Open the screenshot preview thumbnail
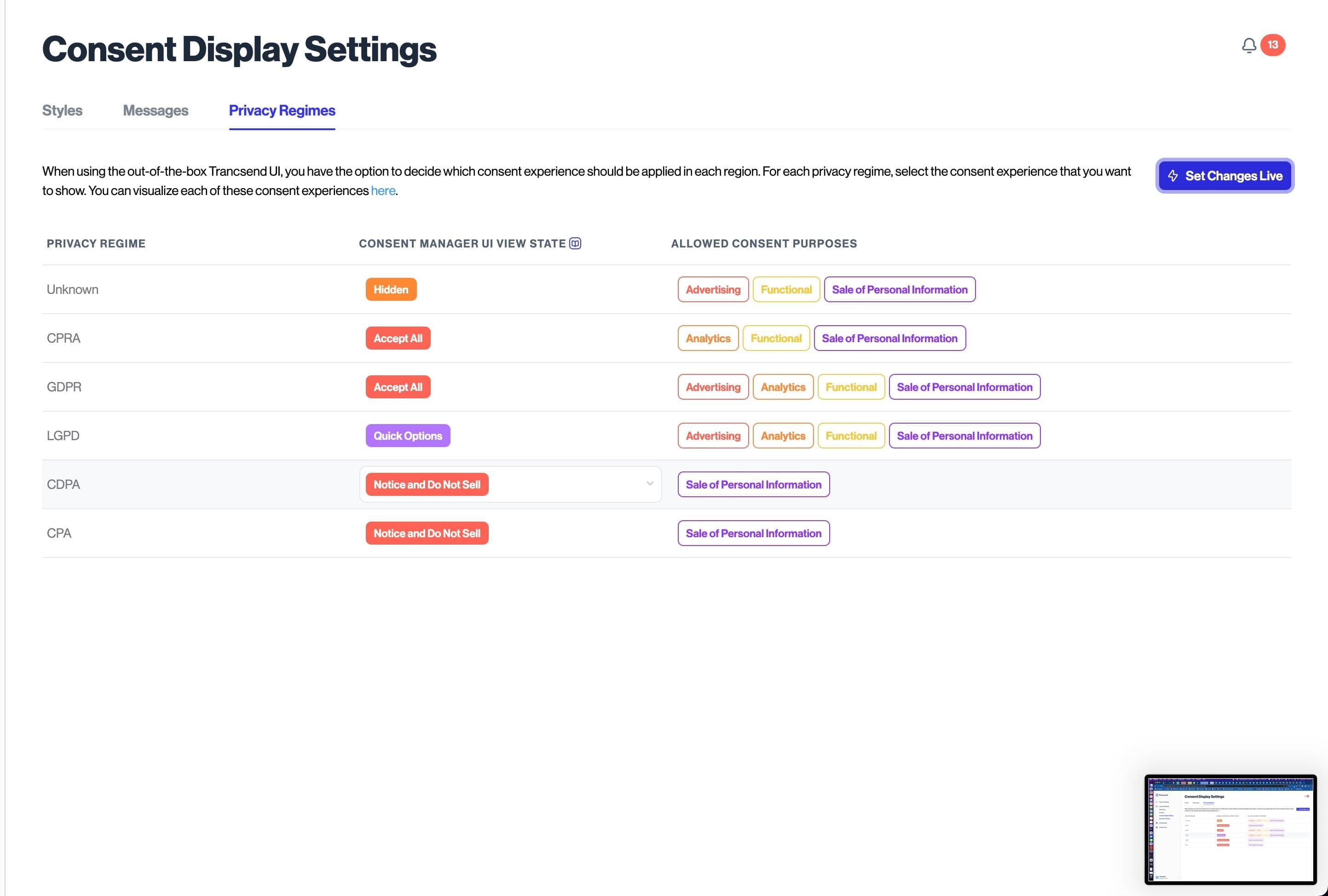Viewport: 1328px width, 896px height. (1230, 829)
